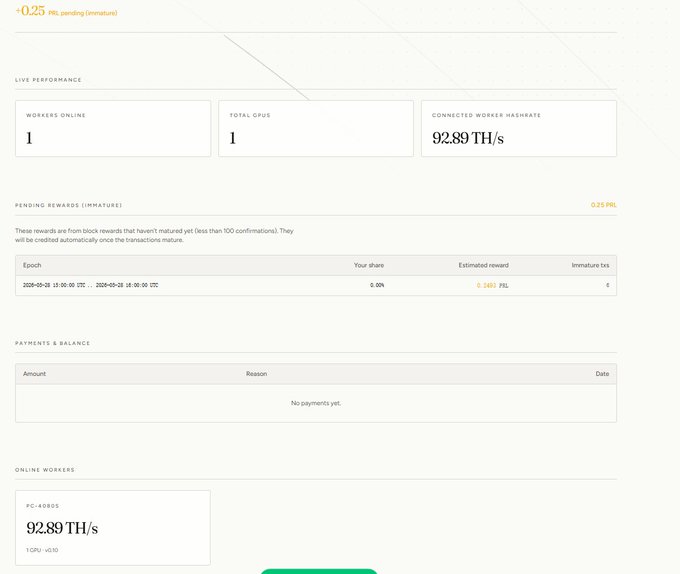The width and height of the screenshot is (680, 574).
Task: Click the 'CONNECTED WORKER HASHRATE' label
Action: (486, 115)
